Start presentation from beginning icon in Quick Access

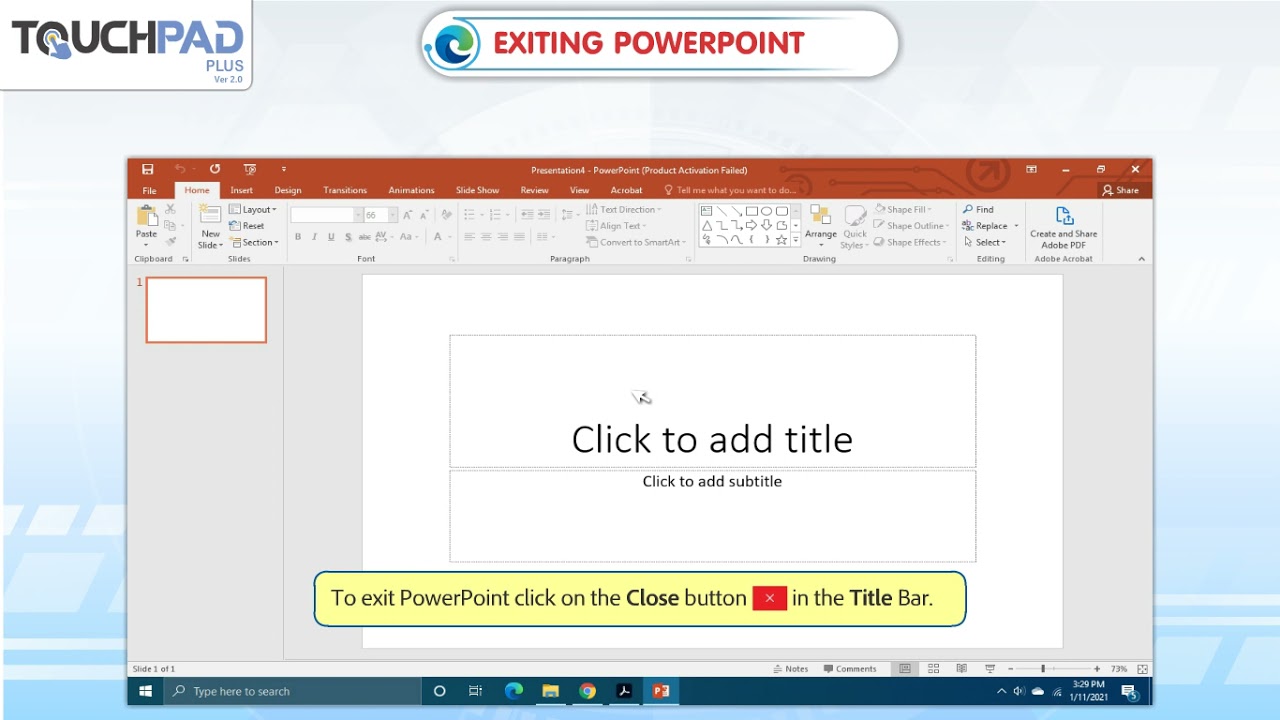pyautogui.click(x=250, y=169)
